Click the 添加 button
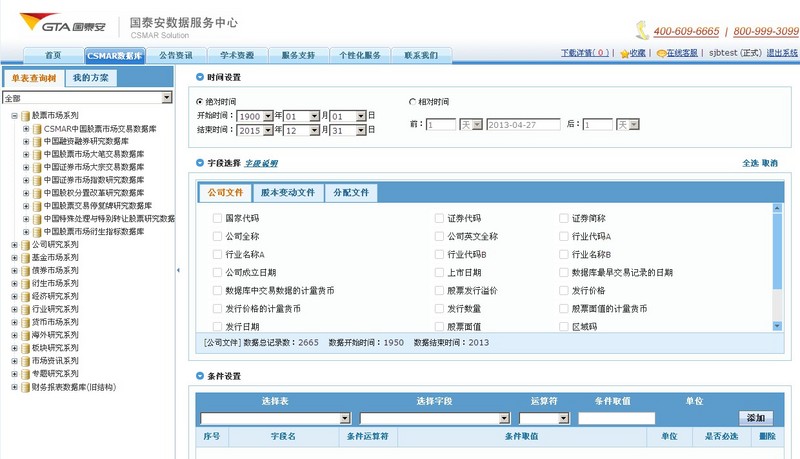 756,418
